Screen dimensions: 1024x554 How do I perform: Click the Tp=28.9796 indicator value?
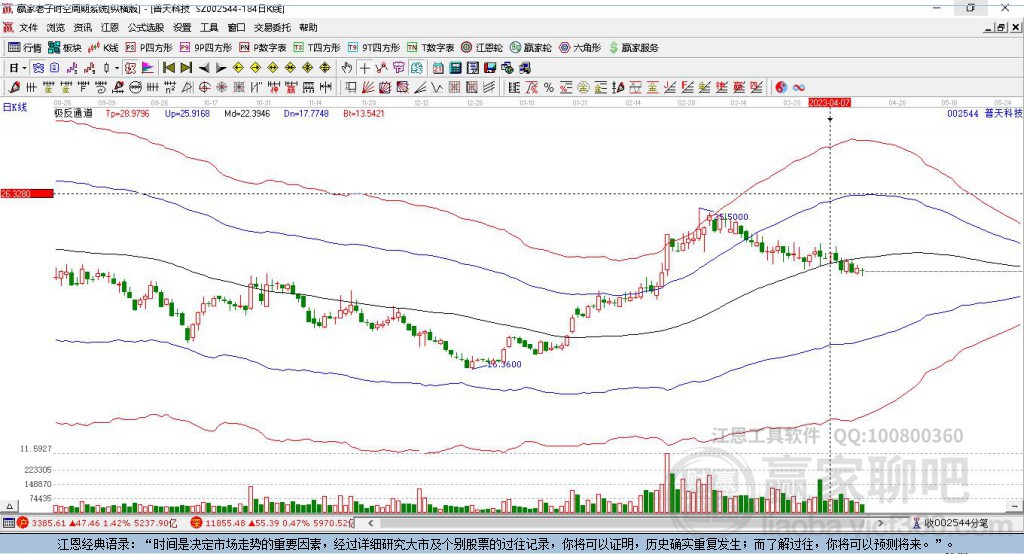click(127, 114)
